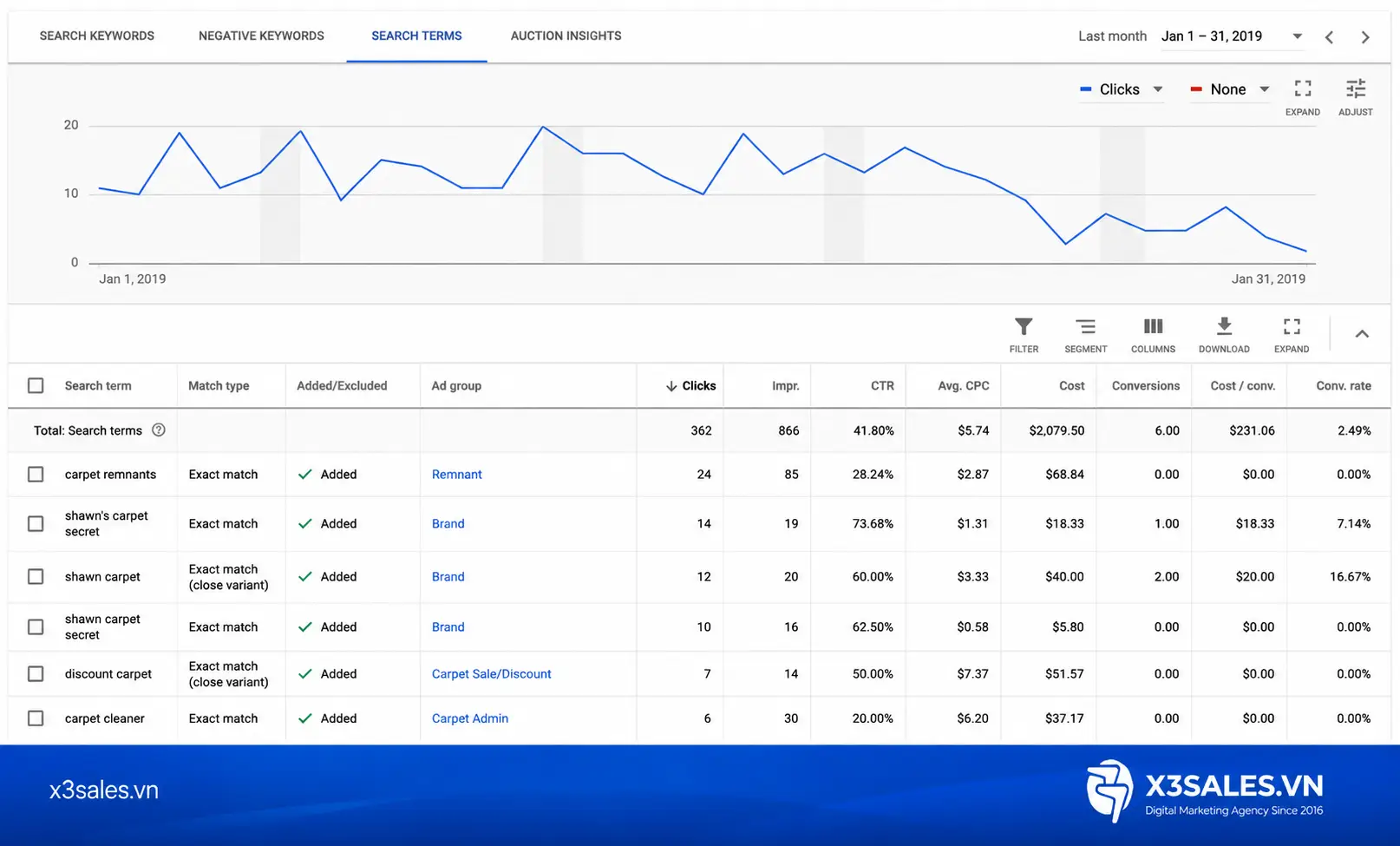
Task: Select the carpet cleaner row checkbox
Action: coord(36,718)
